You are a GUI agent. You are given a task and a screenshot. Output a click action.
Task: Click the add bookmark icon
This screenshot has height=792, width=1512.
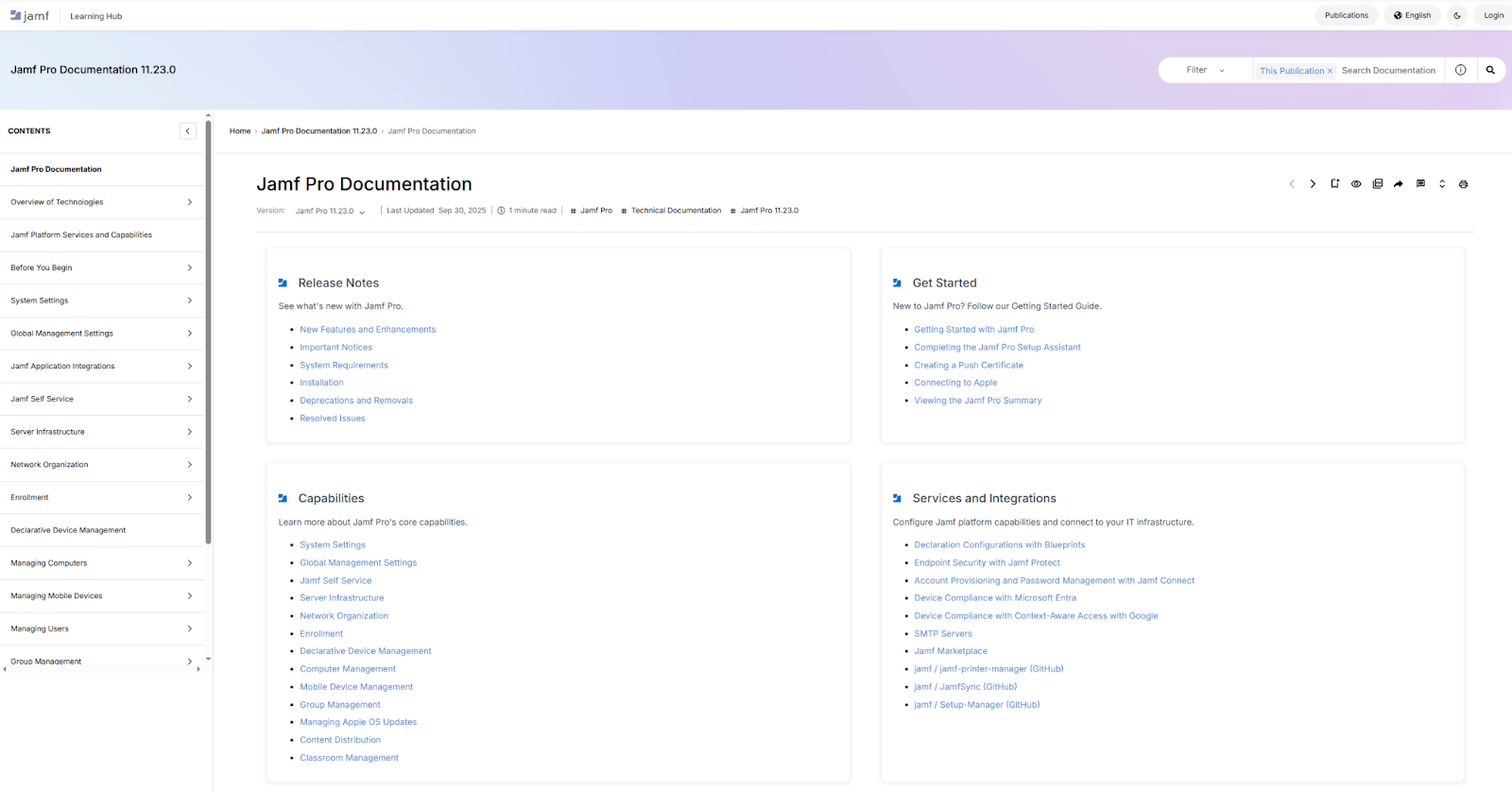1334,184
